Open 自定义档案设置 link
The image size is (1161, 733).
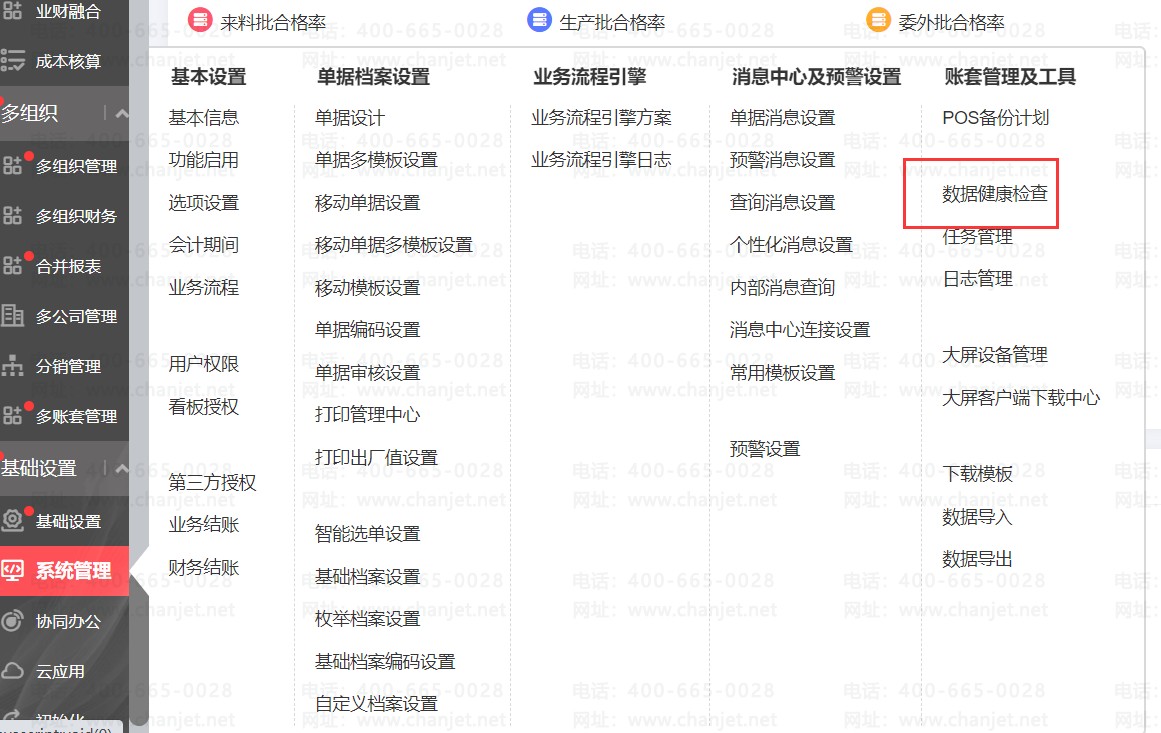376,704
